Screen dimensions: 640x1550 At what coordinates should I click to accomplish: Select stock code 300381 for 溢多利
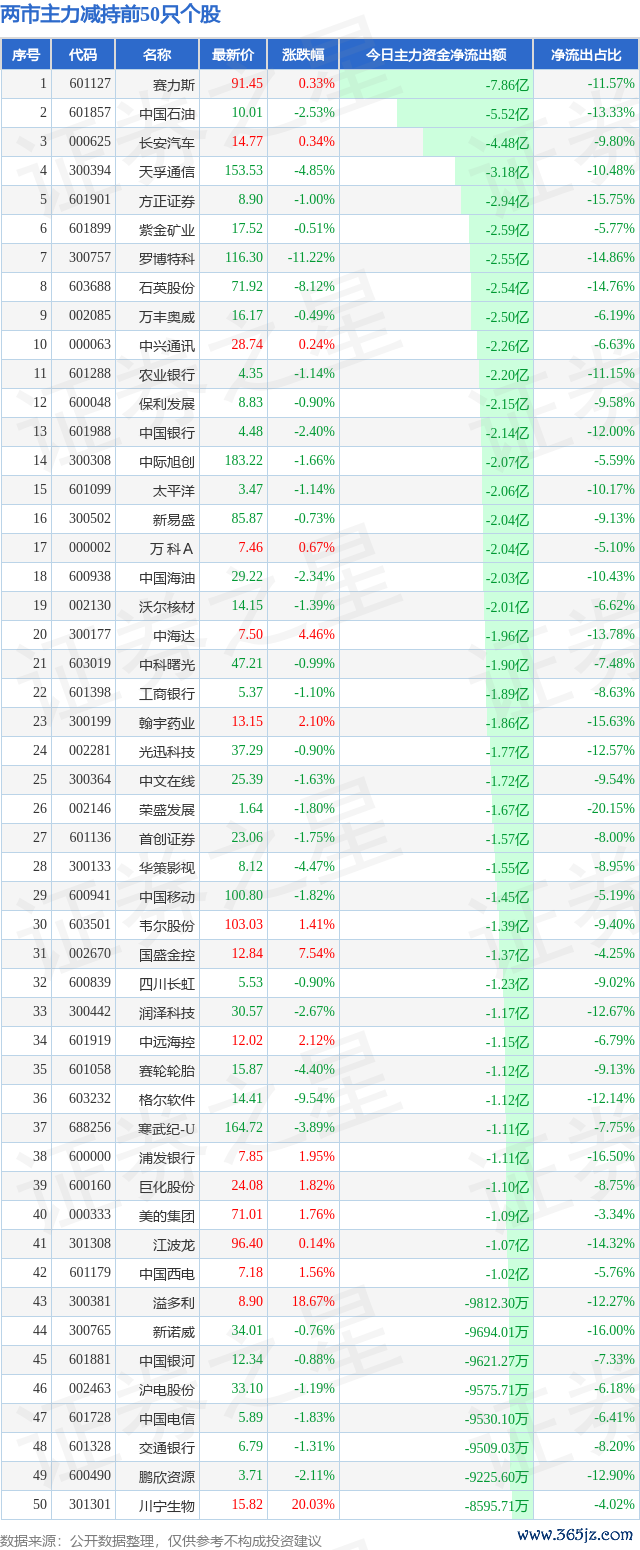pyautogui.click(x=89, y=1302)
